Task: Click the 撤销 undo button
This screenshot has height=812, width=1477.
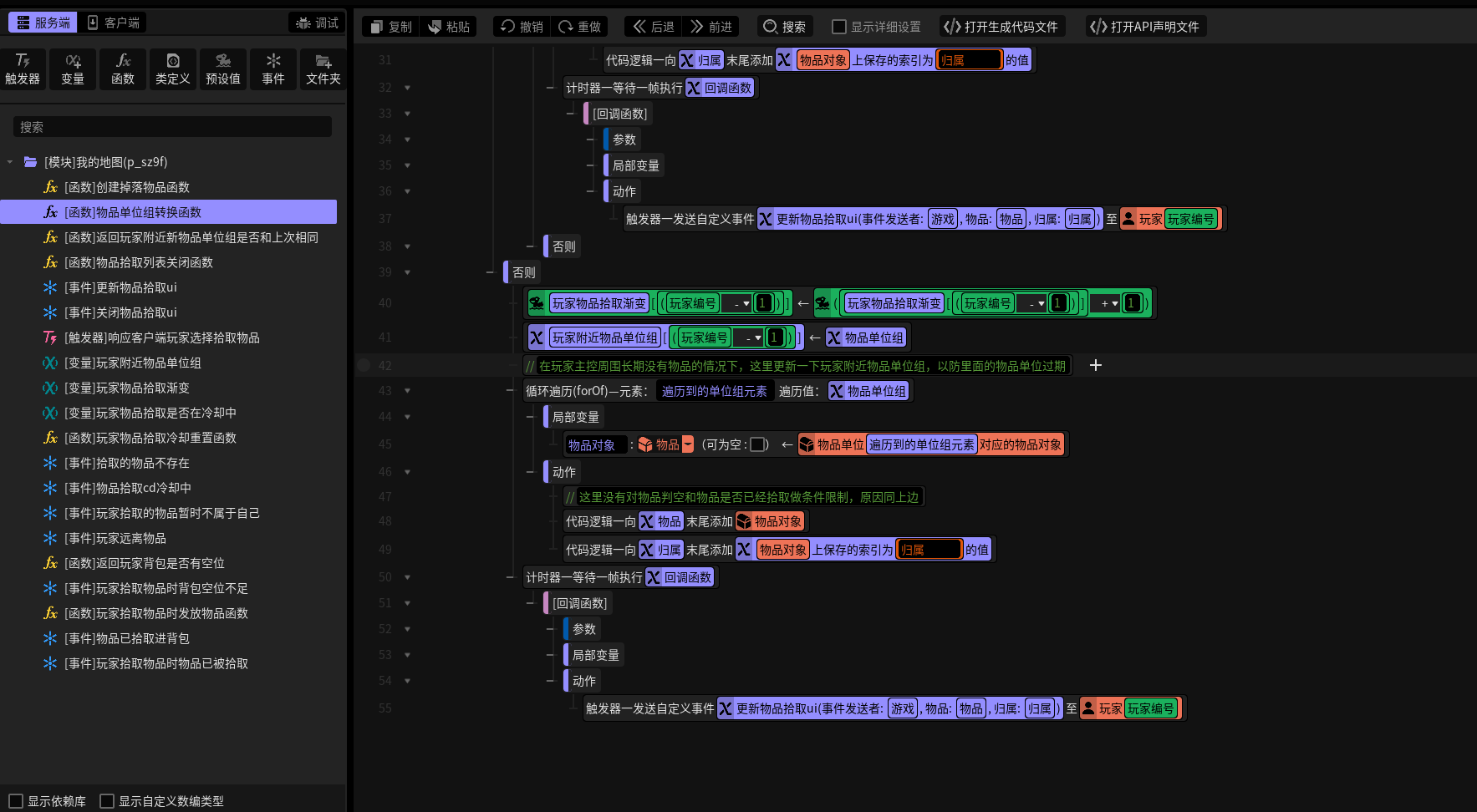Action: 522,27
